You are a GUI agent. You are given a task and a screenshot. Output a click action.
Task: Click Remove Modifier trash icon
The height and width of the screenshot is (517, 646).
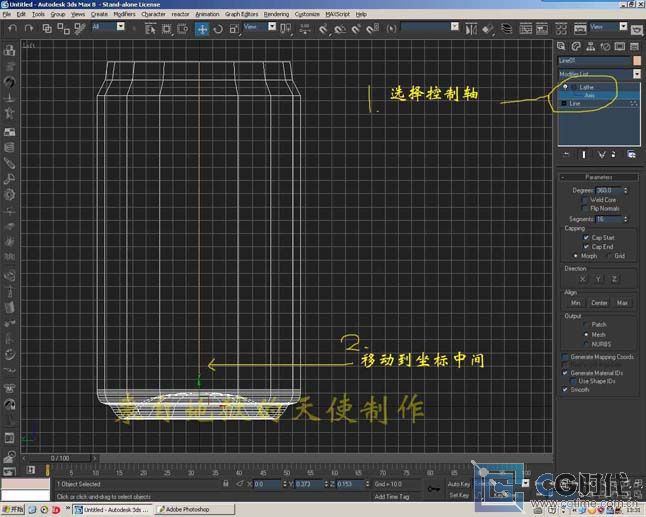point(613,154)
